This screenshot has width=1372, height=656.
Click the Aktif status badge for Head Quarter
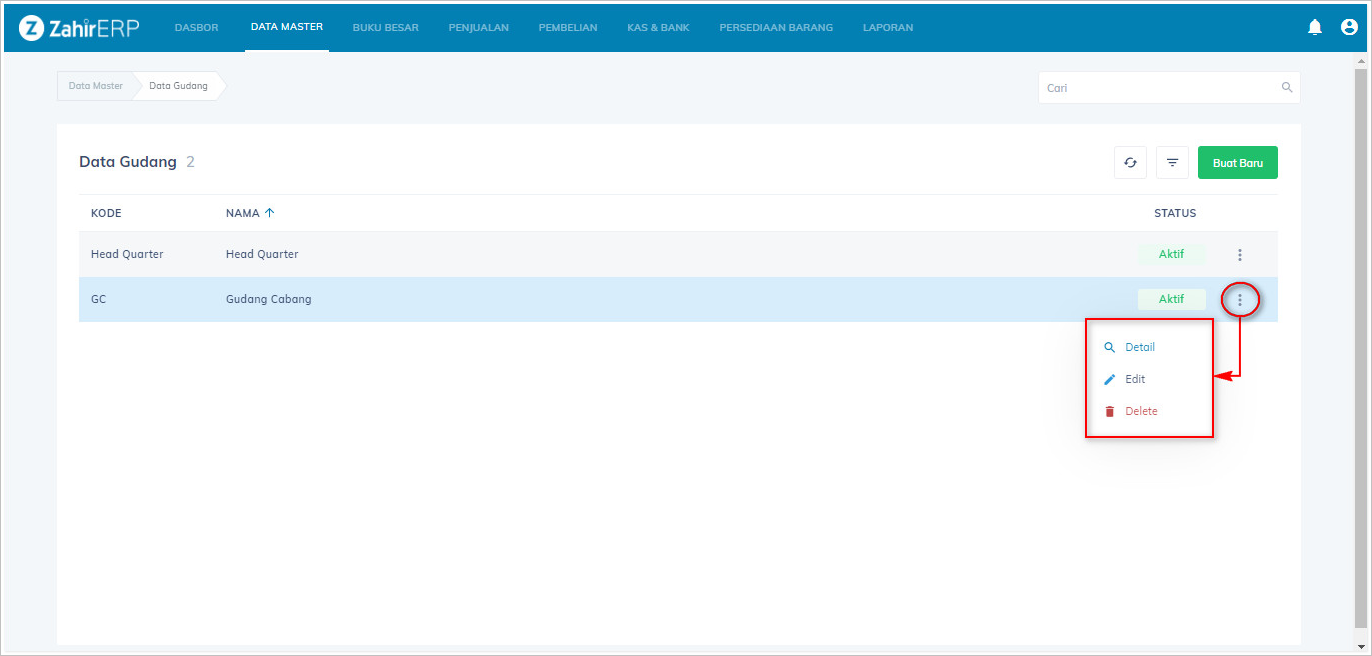1171,254
